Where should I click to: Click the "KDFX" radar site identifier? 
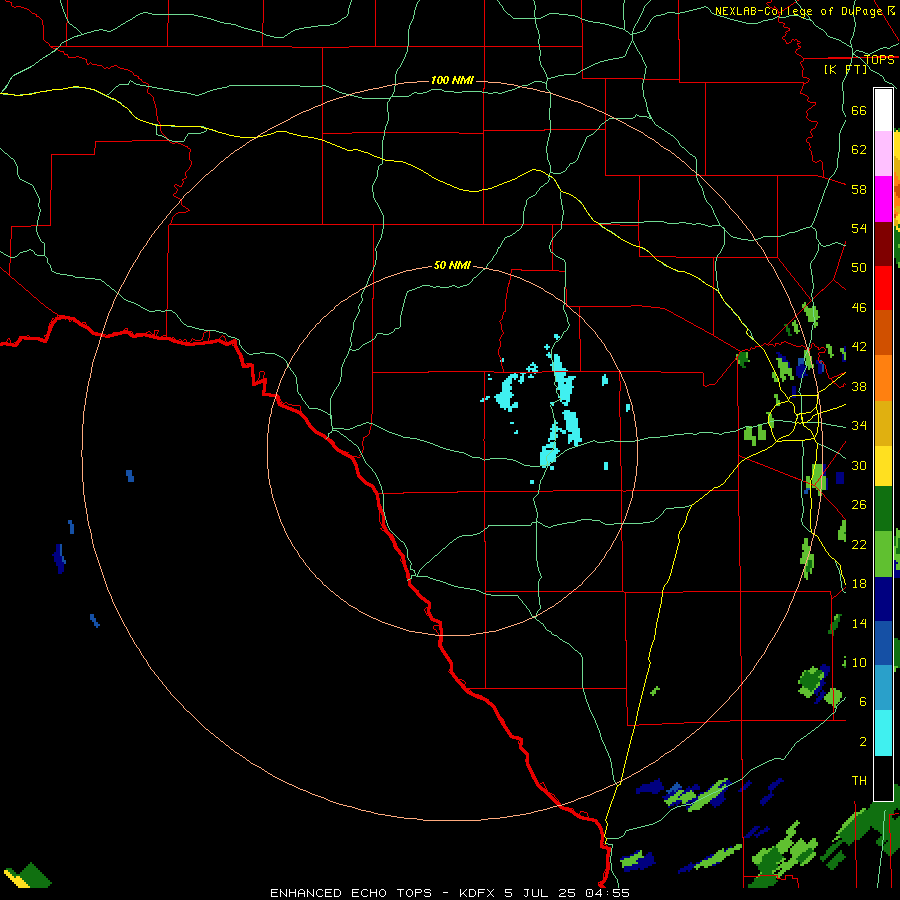(x=478, y=893)
